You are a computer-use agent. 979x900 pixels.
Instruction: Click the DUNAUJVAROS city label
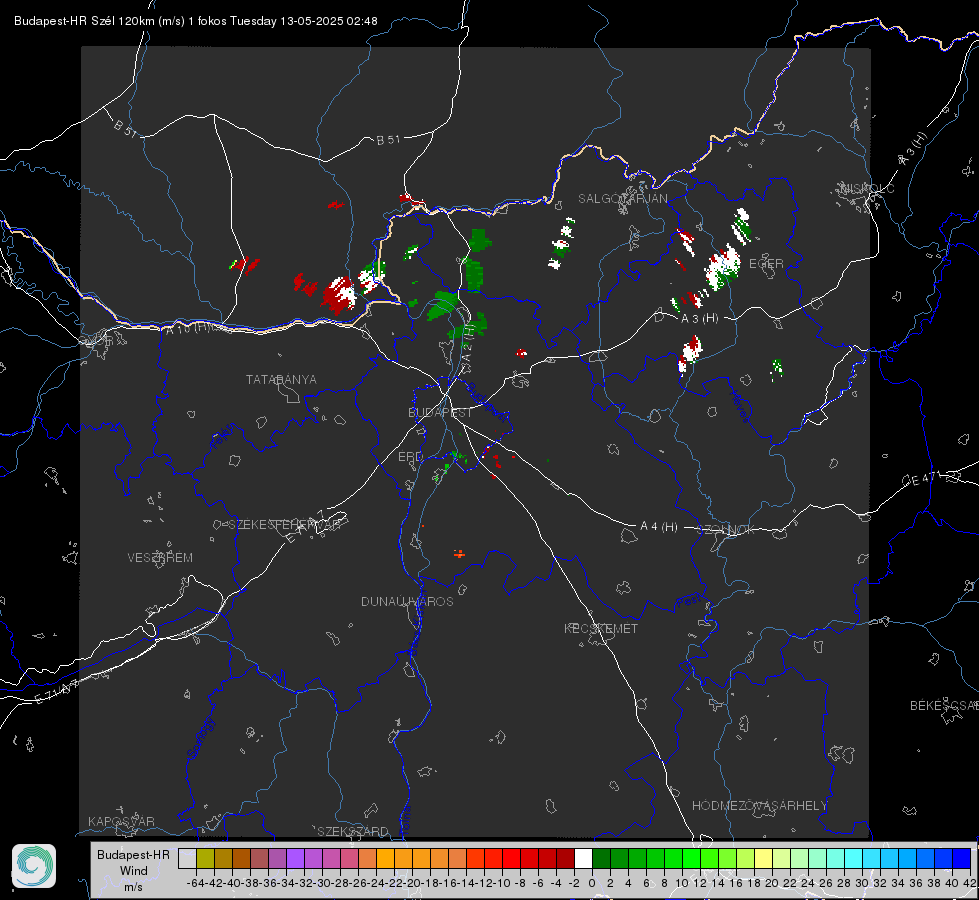click(x=407, y=601)
